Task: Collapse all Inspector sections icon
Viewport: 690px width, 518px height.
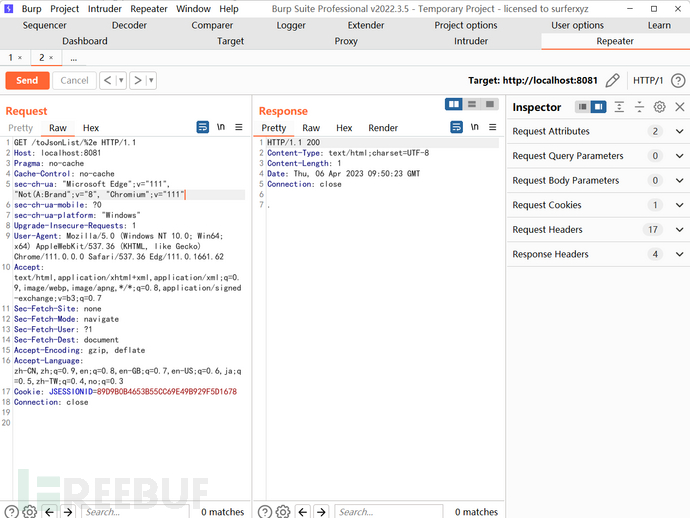Action: pyautogui.click(x=639, y=107)
